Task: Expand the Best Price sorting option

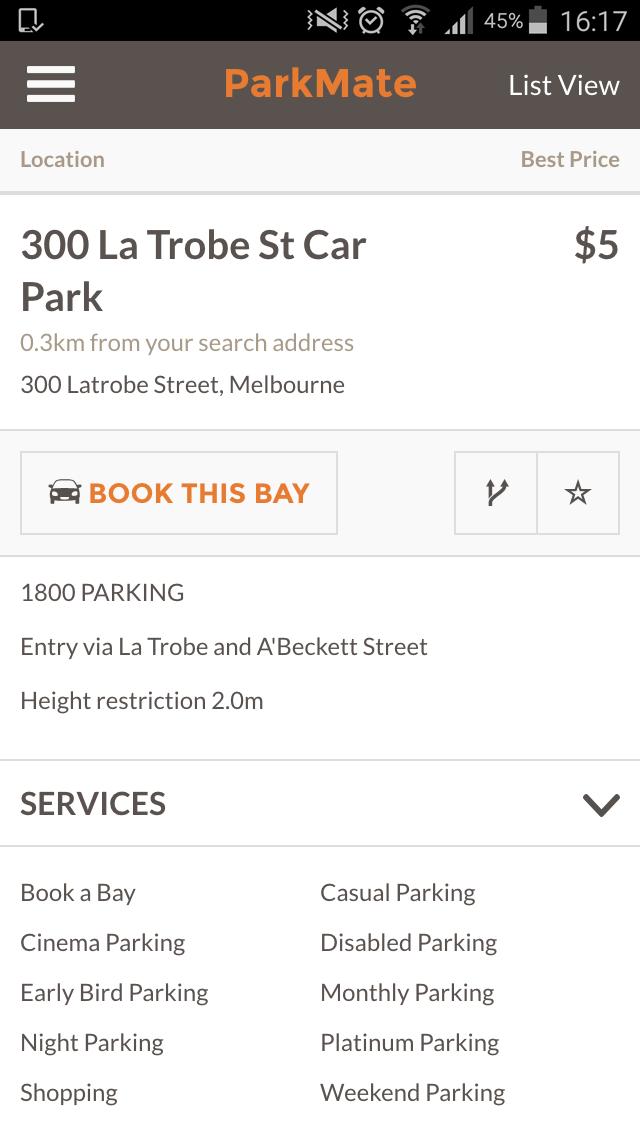Action: click(x=570, y=158)
